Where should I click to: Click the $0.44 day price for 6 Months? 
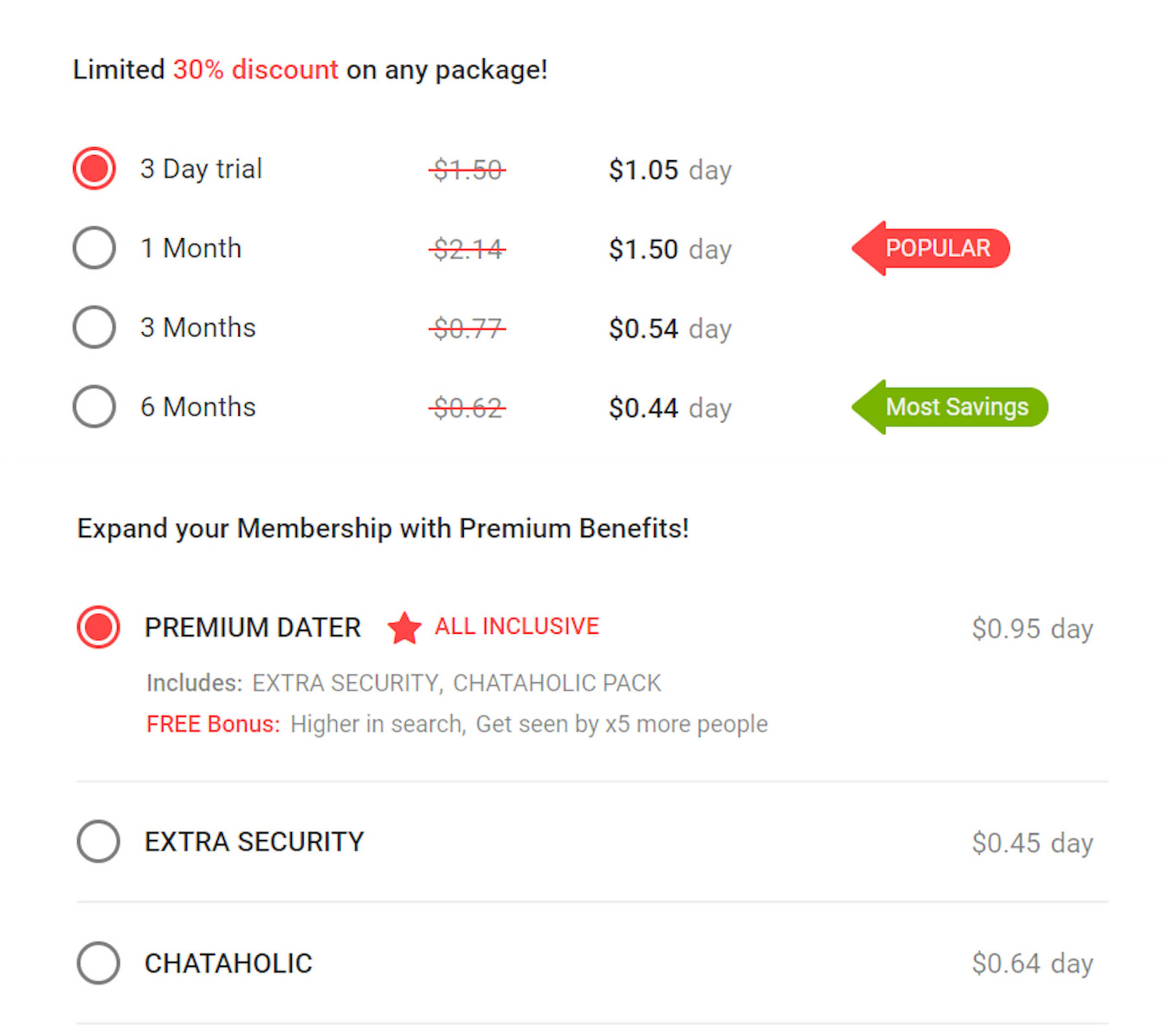(670, 408)
